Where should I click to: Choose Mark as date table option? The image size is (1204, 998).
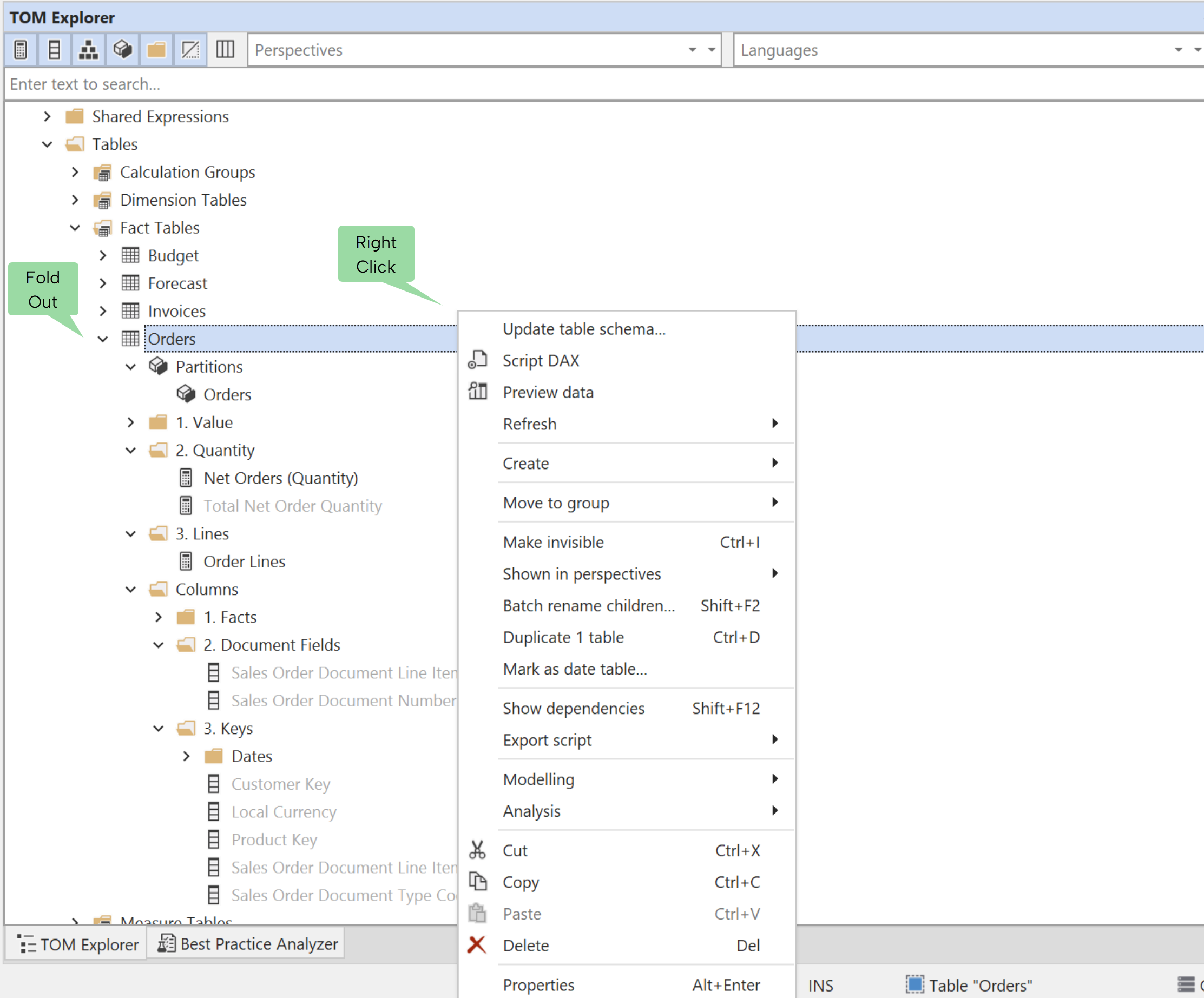(575, 669)
